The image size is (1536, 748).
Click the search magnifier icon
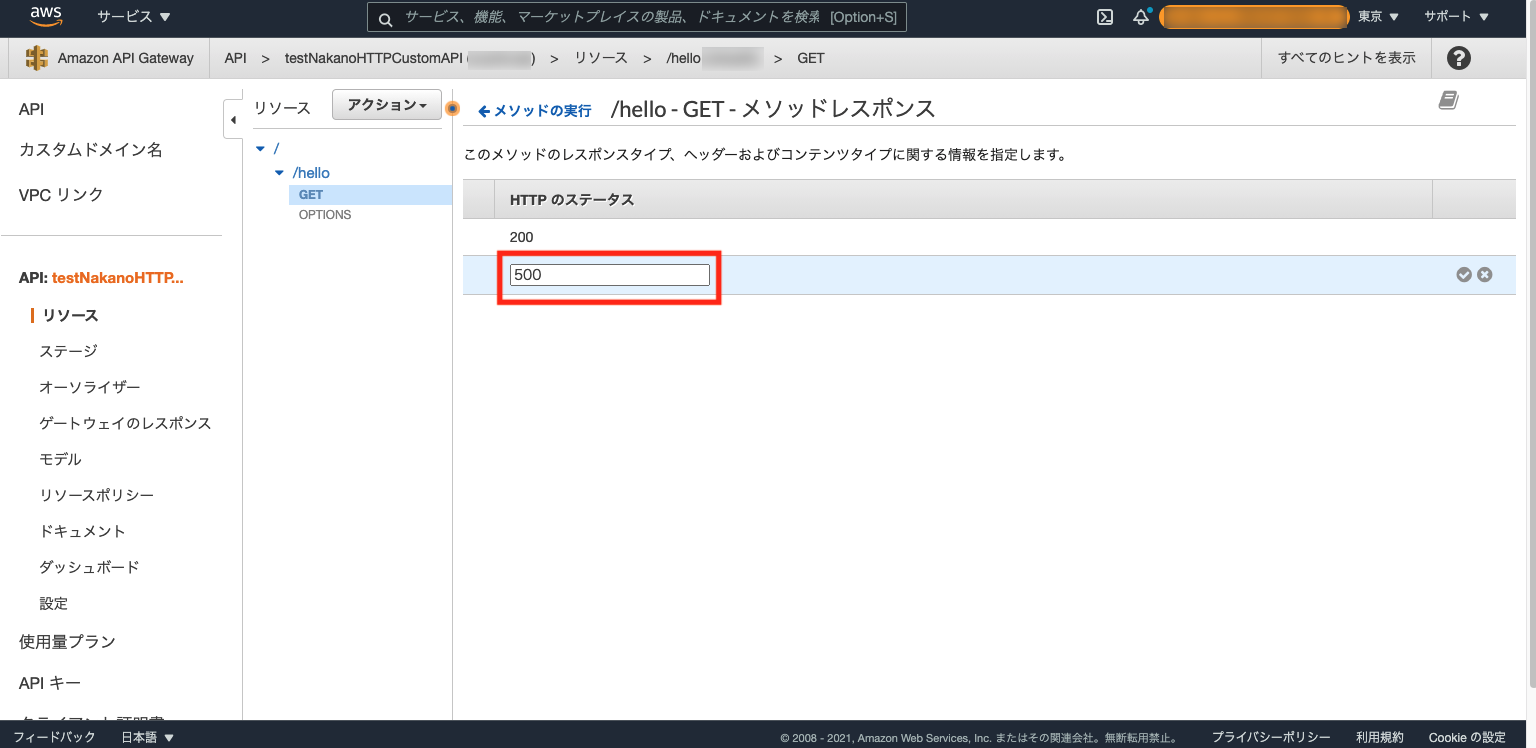(385, 18)
